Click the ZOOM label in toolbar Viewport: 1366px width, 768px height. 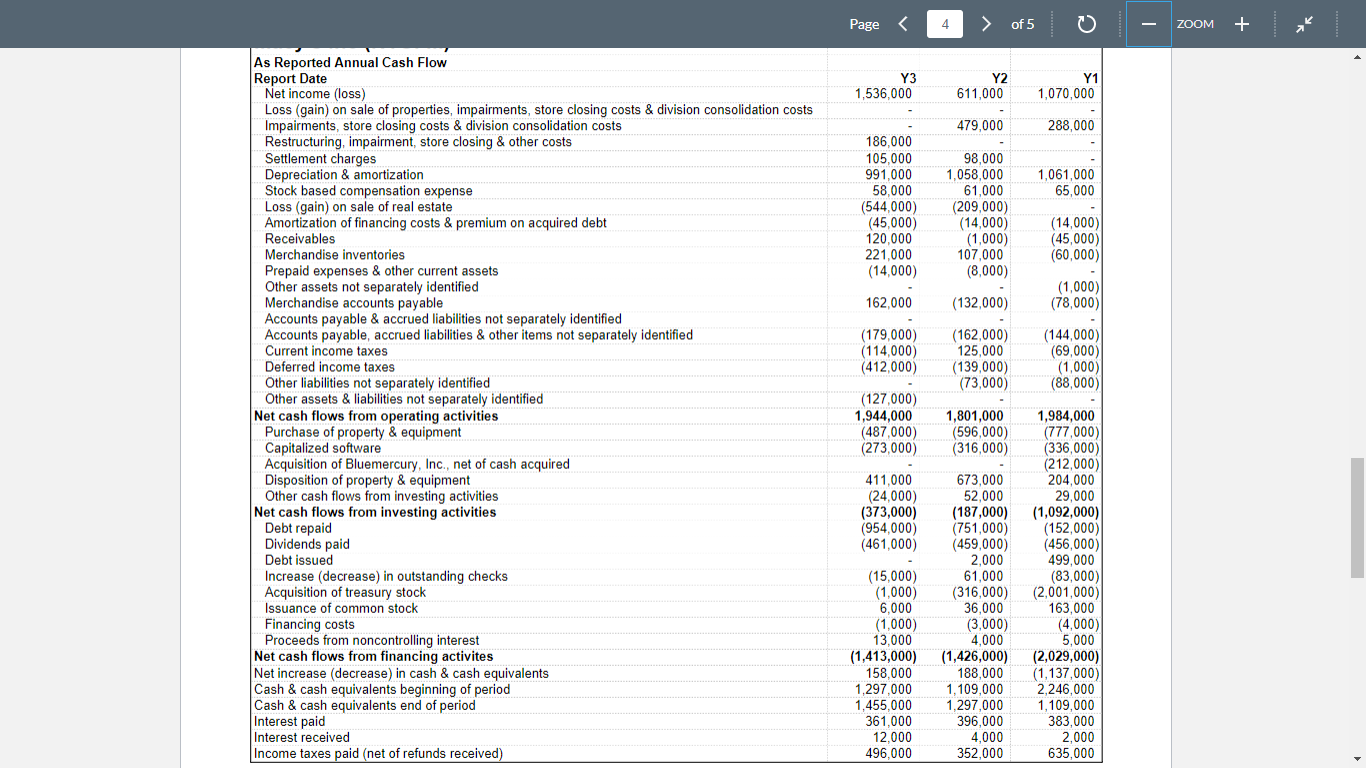[x=1196, y=24]
